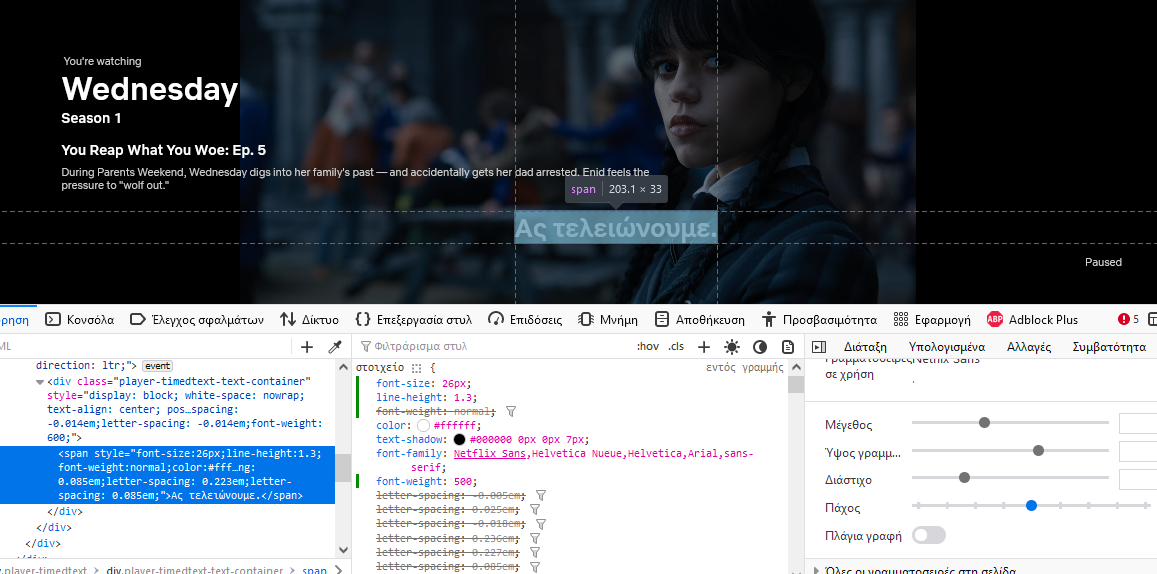Click filter icon beside letter-spacing: 0.025em
1157x574 pixels.
535,509
